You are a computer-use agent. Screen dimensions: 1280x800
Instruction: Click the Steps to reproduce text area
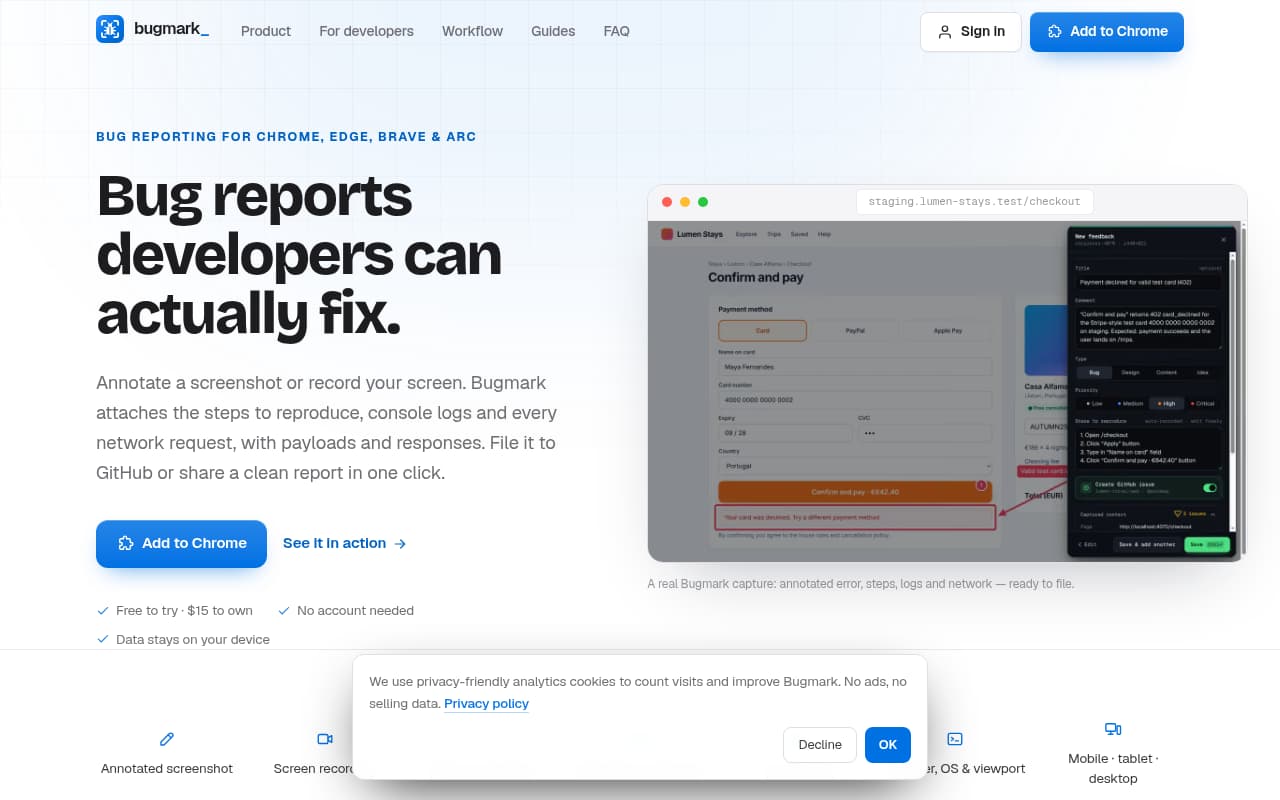click(1149, 449)
